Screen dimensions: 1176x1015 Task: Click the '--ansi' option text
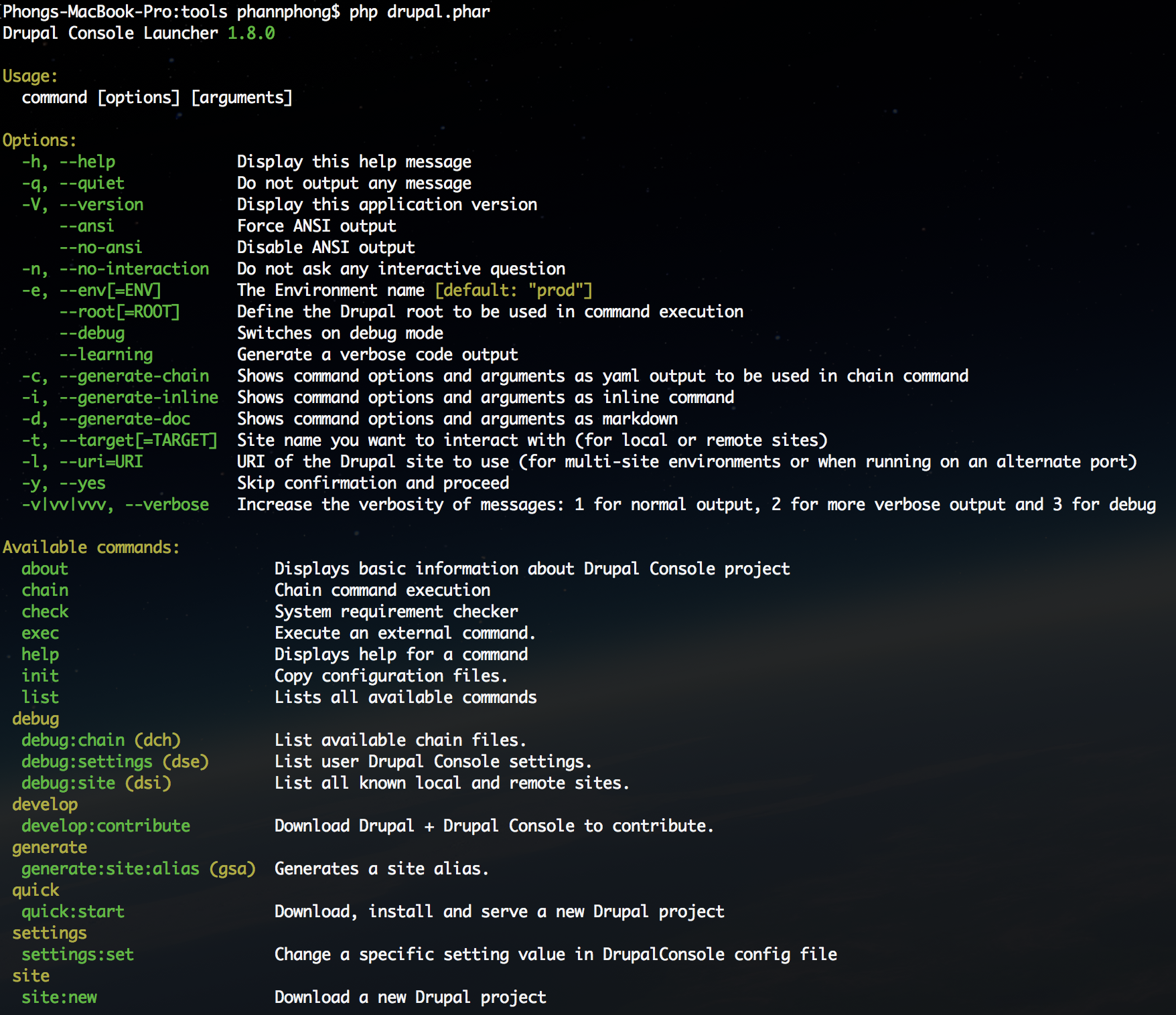point(87,226)
